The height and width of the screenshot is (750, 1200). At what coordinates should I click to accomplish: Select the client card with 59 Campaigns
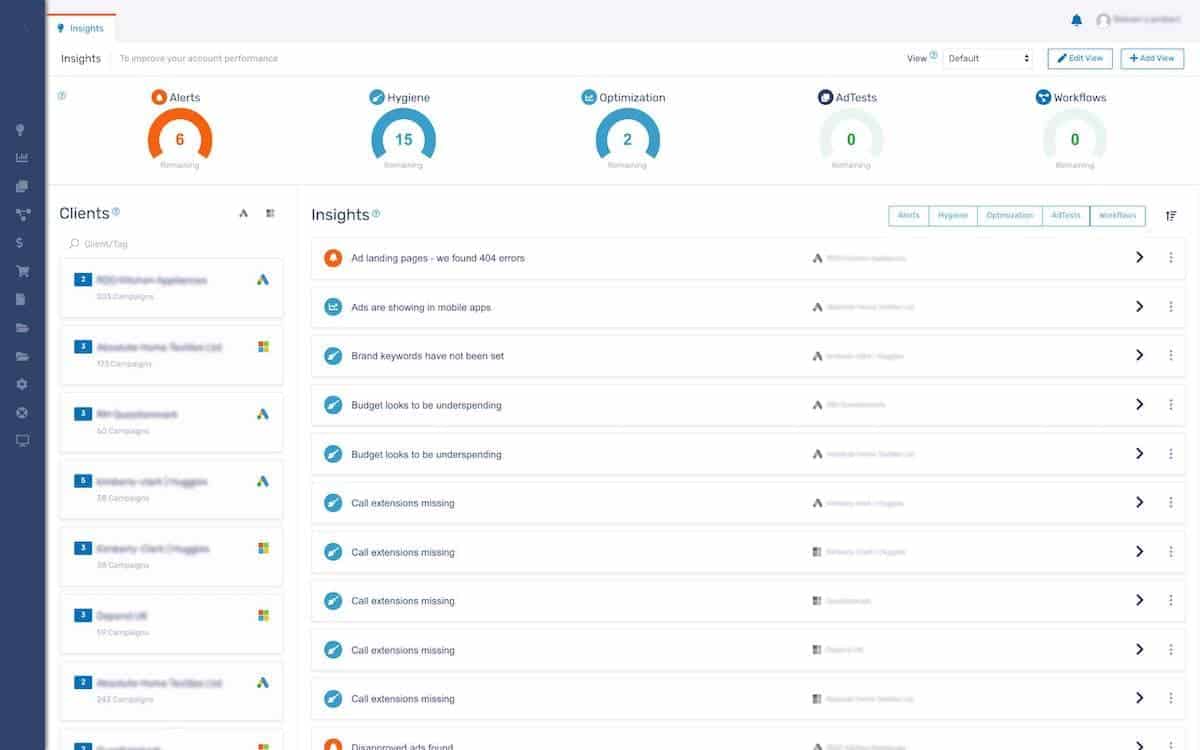tap(171, 622)
